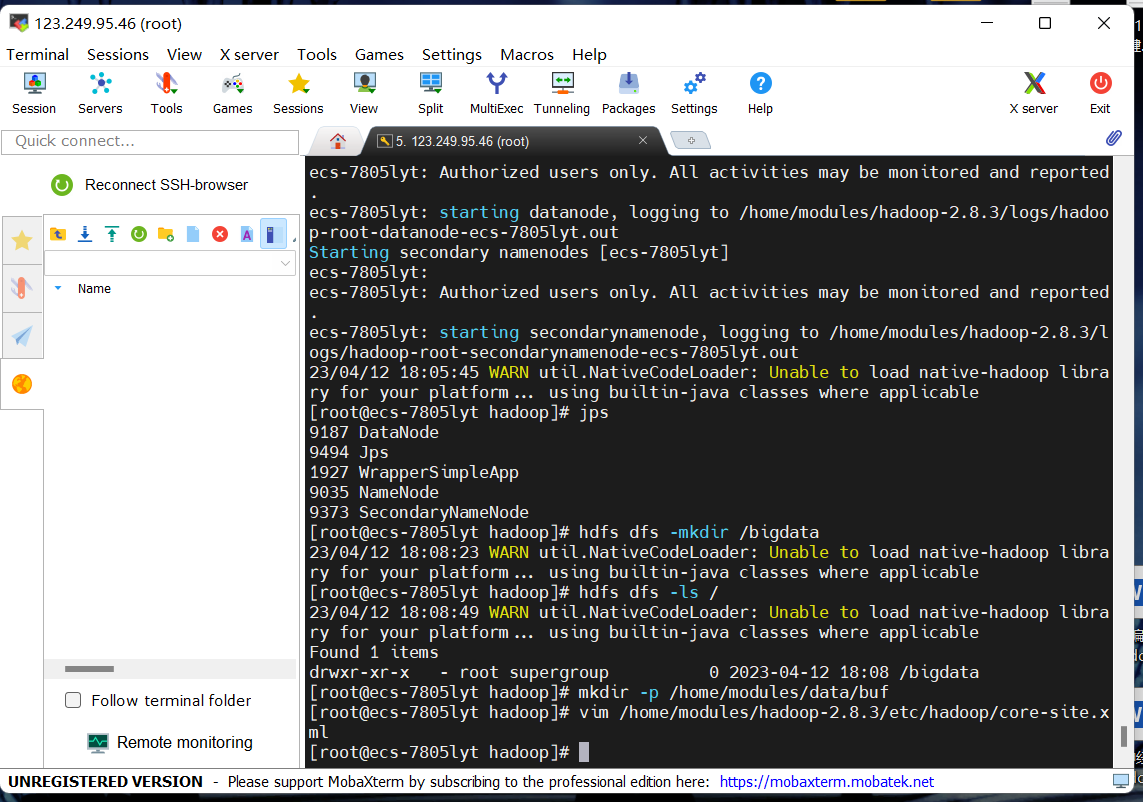Open the View toolbar icon
This screenshot has width=1143, height=802.
pyautogui.click(x=364, y=93)
